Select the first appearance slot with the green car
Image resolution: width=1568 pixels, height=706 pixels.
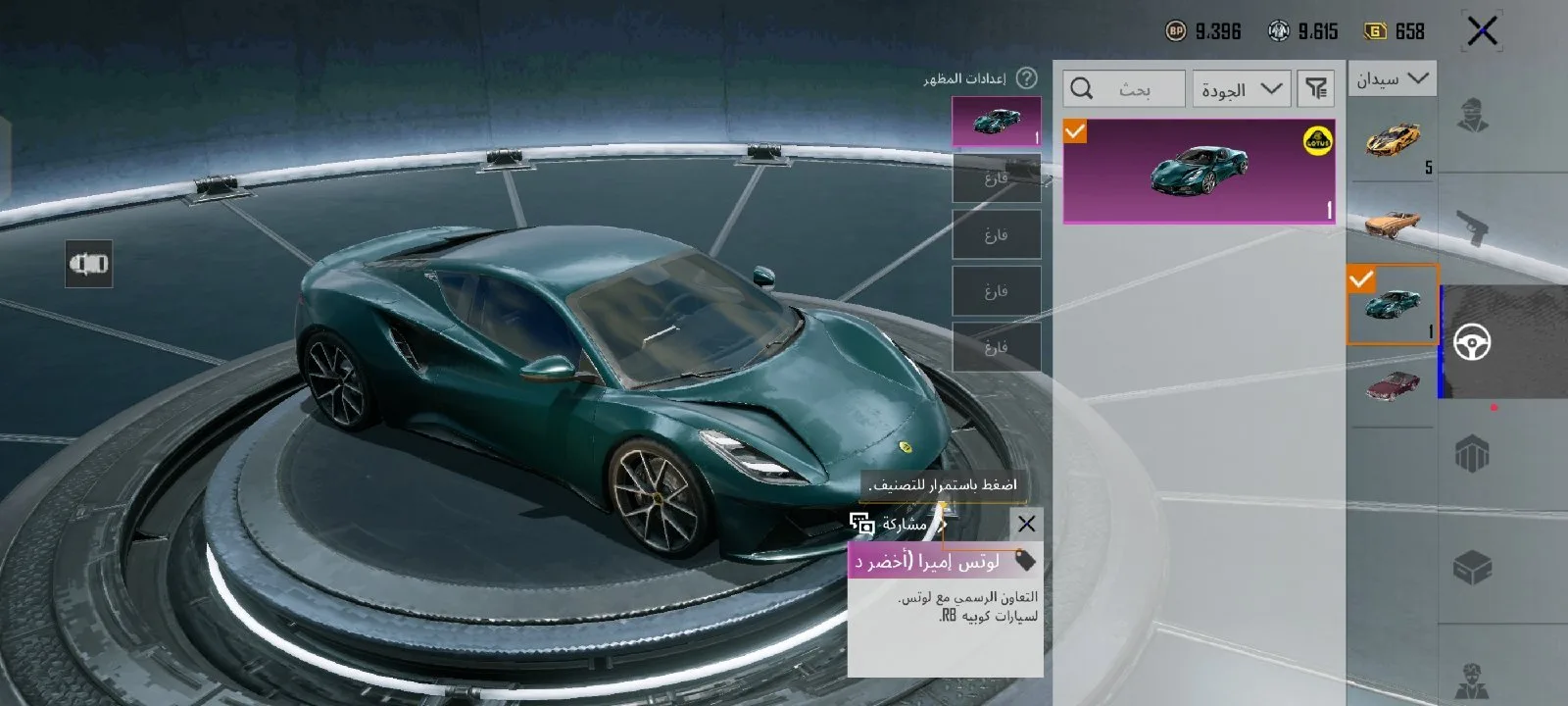click(x=997, y=122)
